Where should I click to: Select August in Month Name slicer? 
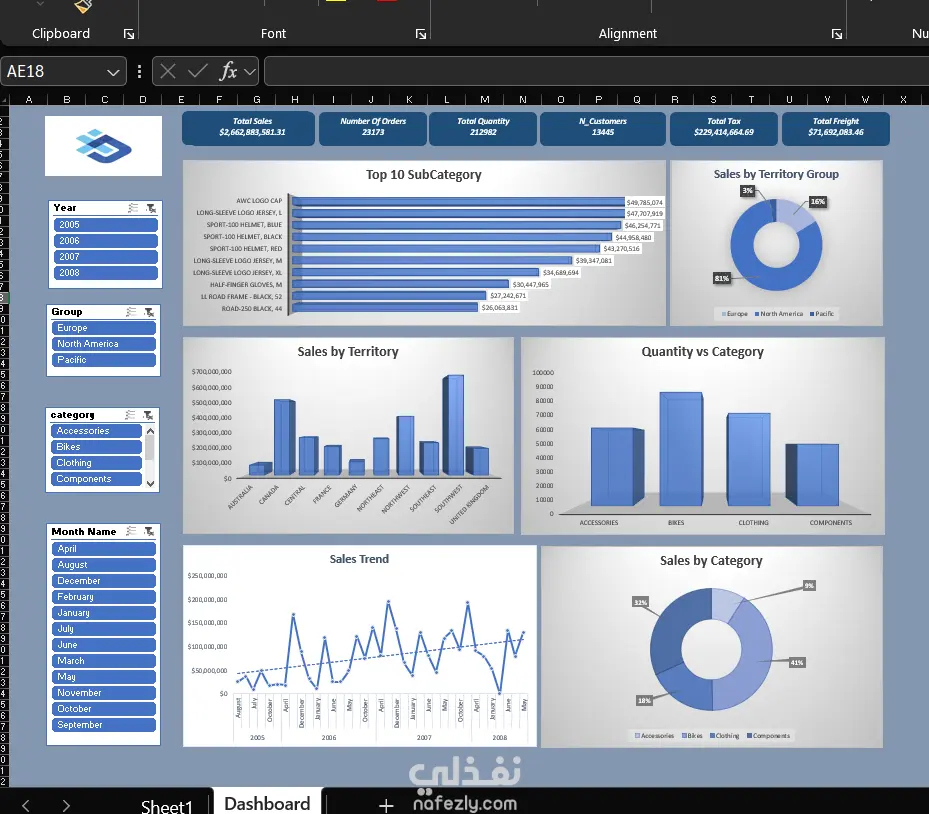[104, 565]
